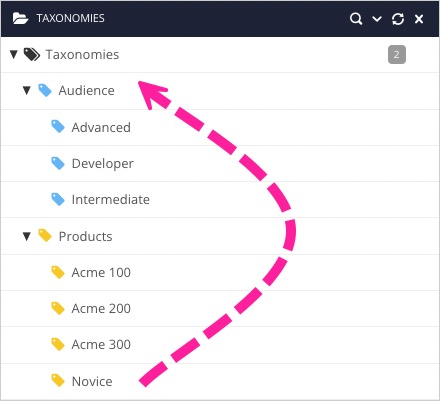Select the Products taxonomy
Viewport: 440px width, 401px height.
85,237
